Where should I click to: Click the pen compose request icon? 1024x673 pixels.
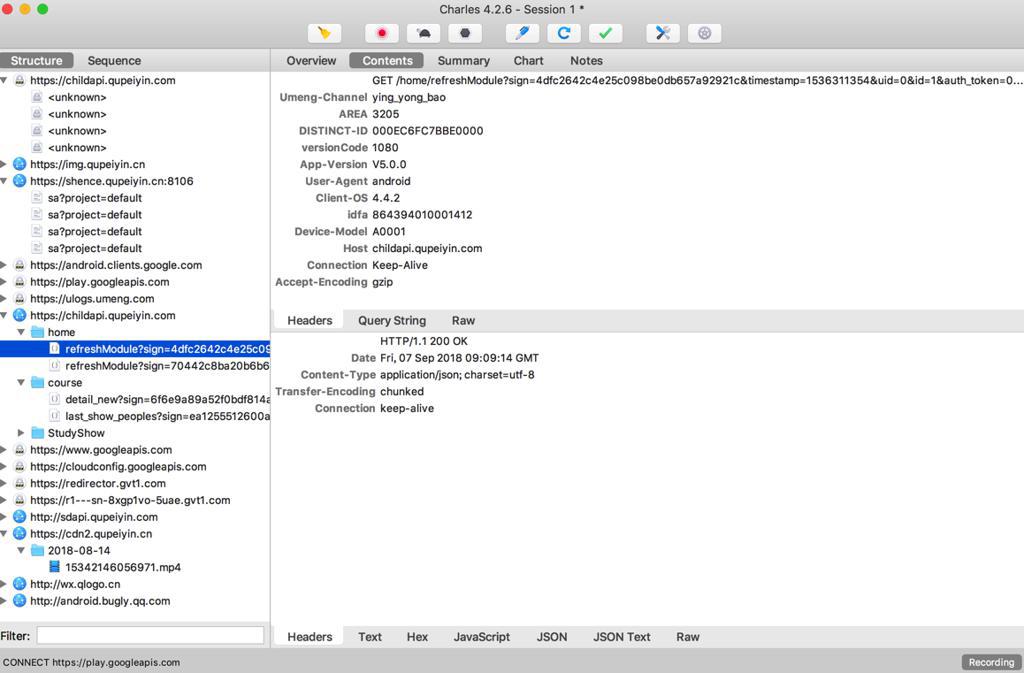pyautogui.click(x=522, y=33)
